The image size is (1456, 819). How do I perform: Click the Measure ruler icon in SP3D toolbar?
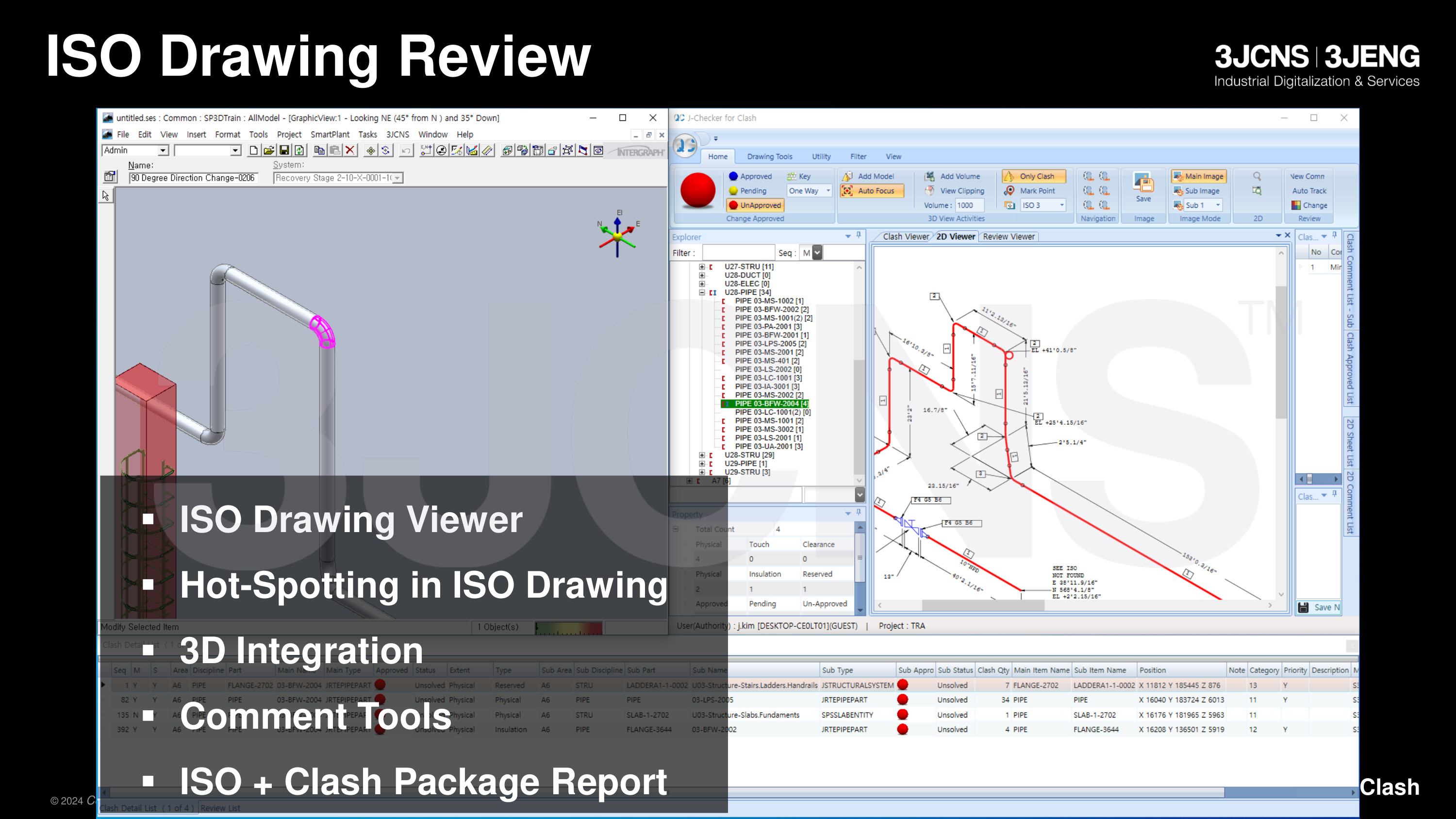coord(487,150)
